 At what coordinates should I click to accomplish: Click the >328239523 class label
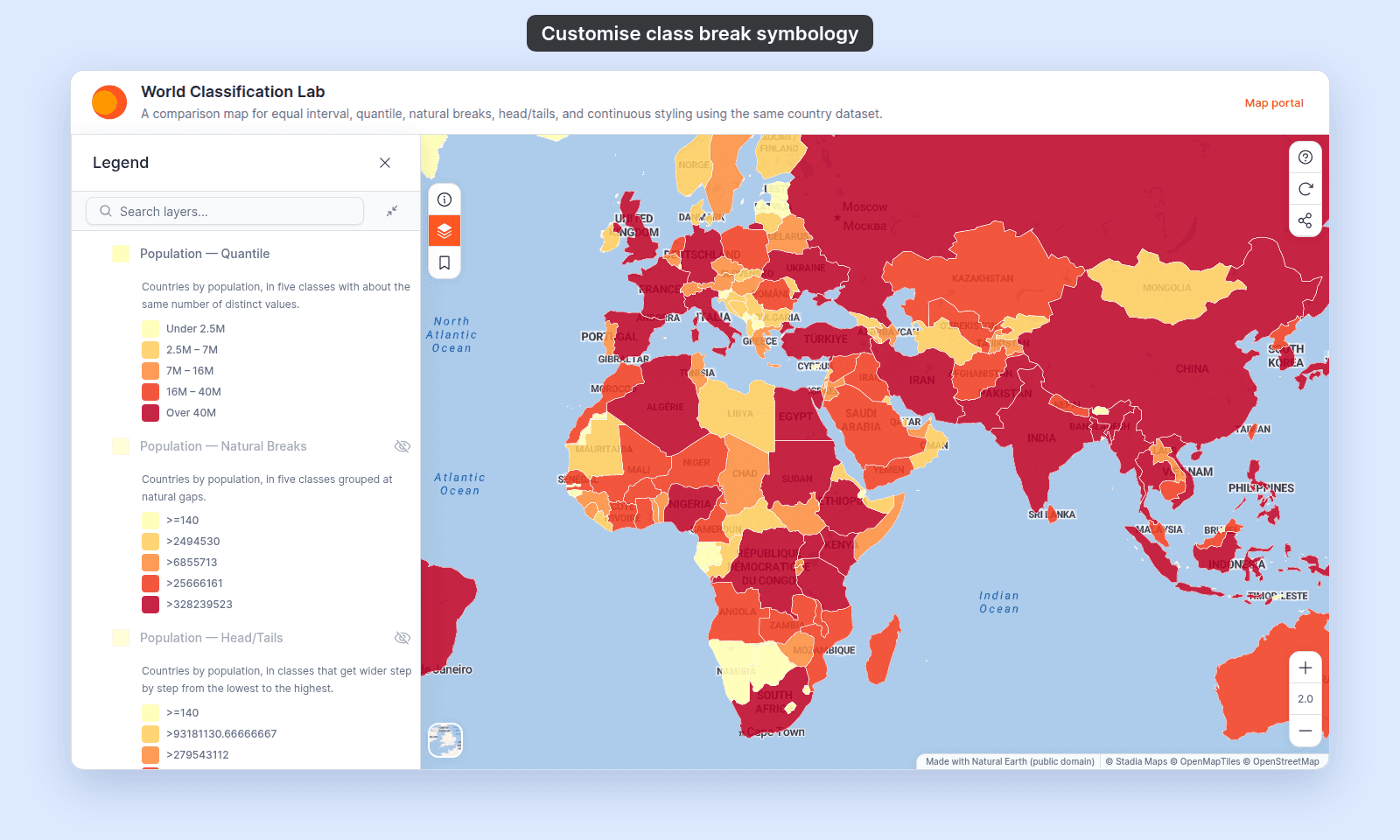click(x=199, y=605)
